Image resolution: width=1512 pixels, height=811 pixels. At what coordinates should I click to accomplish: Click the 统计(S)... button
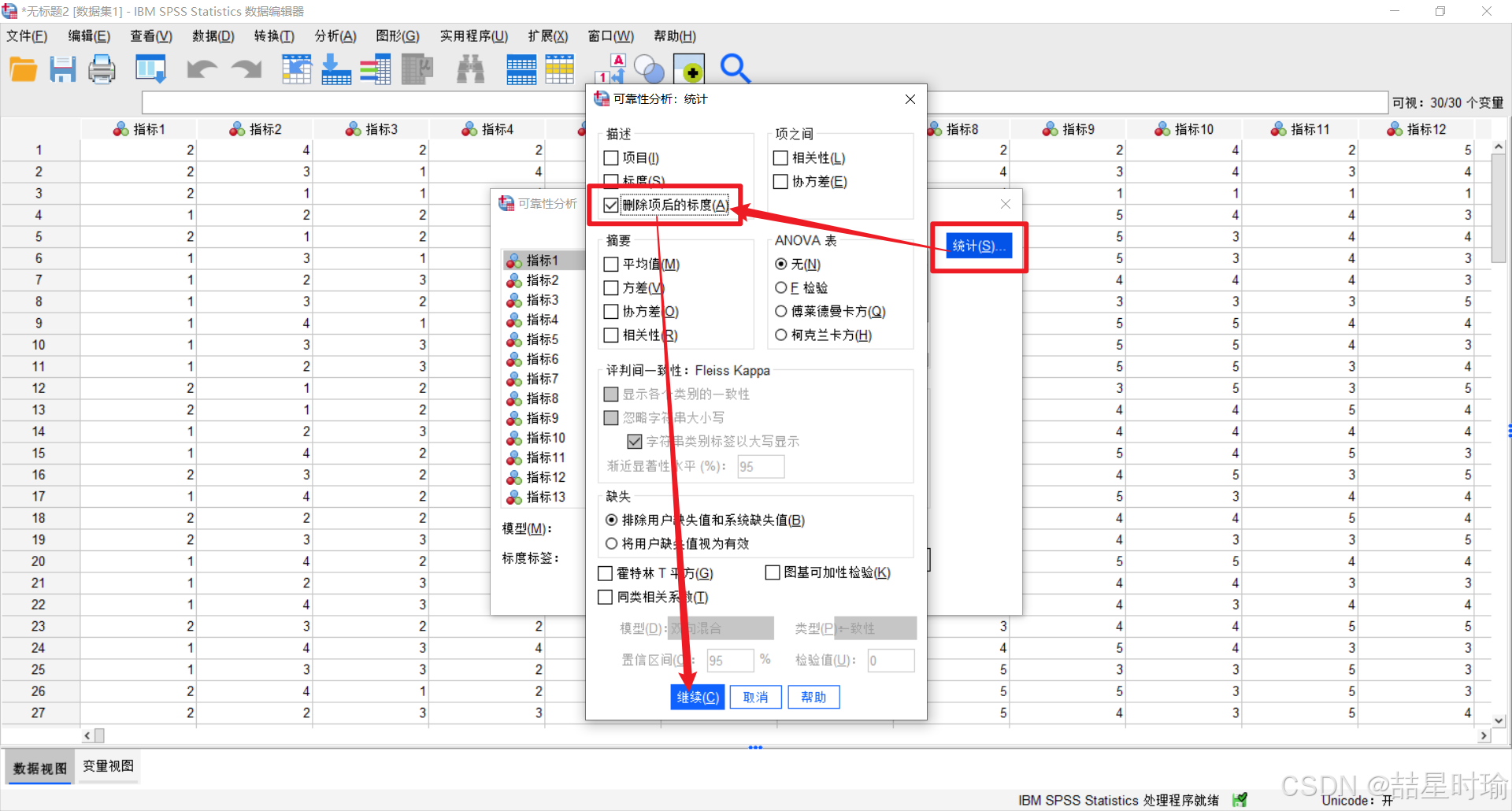980,246
